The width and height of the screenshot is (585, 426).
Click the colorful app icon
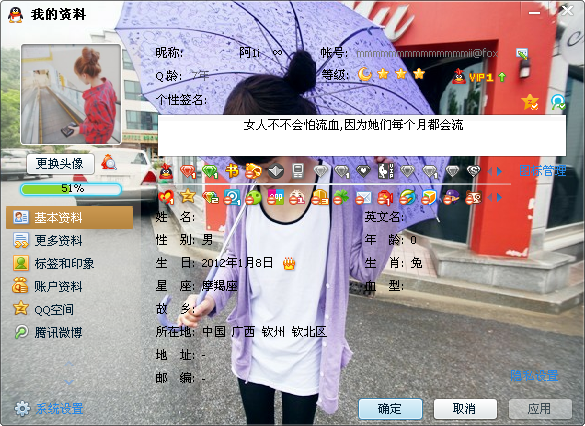276,197
